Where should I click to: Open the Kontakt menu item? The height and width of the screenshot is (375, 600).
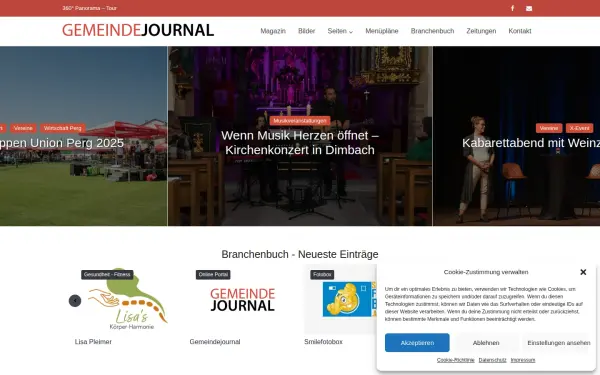[520, 31]
